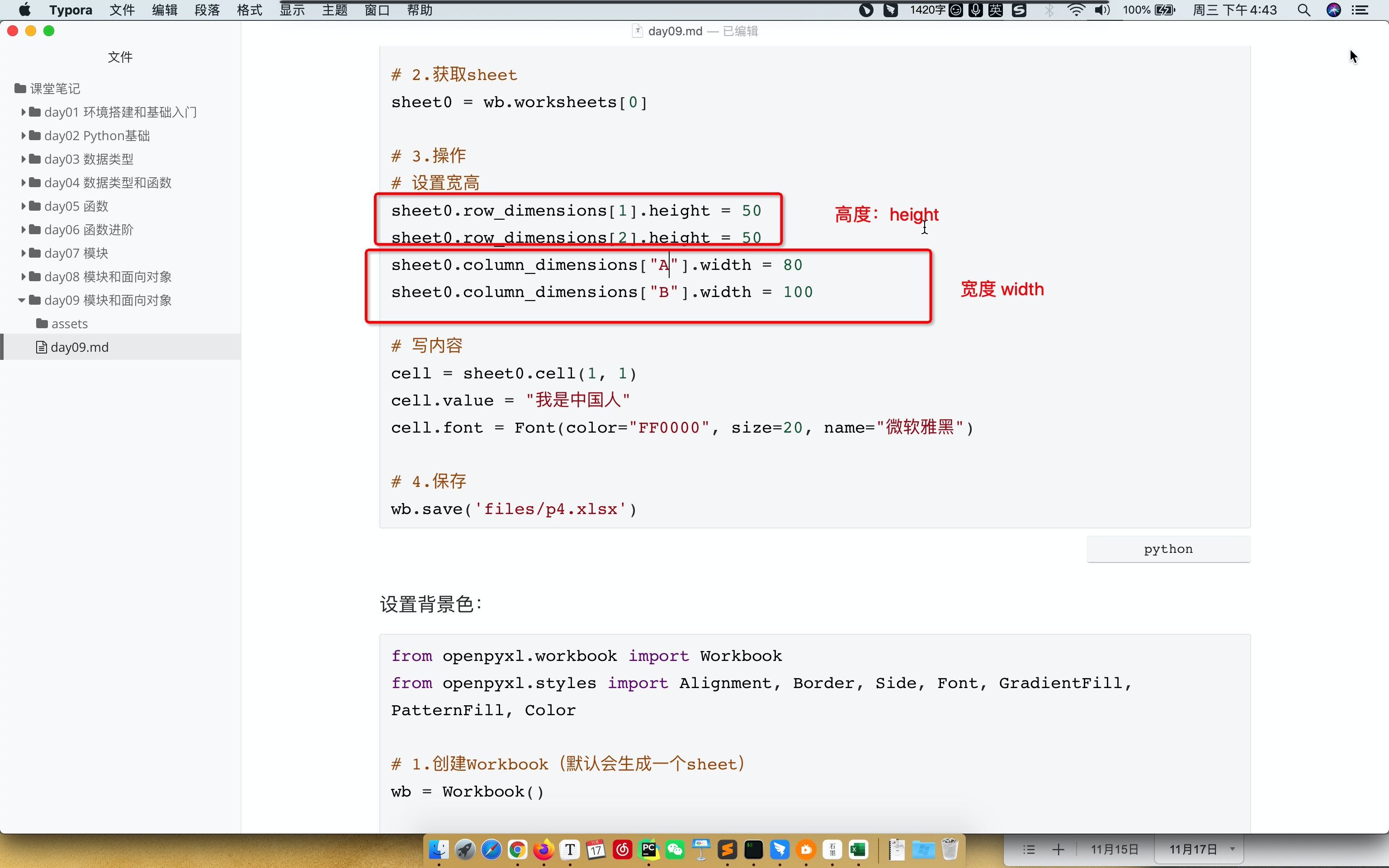The image size is (1389, 868).
Task: Expand the day05 函数 folder
Action: 24,206
